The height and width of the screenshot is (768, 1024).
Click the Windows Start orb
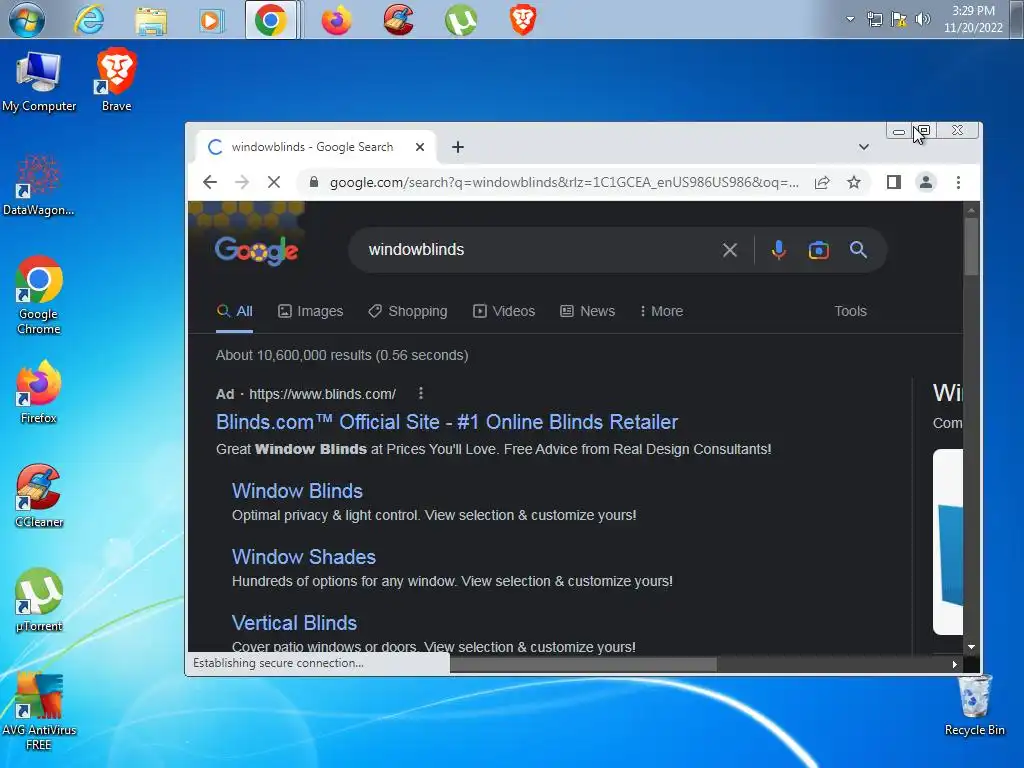[x=27, y=20]
